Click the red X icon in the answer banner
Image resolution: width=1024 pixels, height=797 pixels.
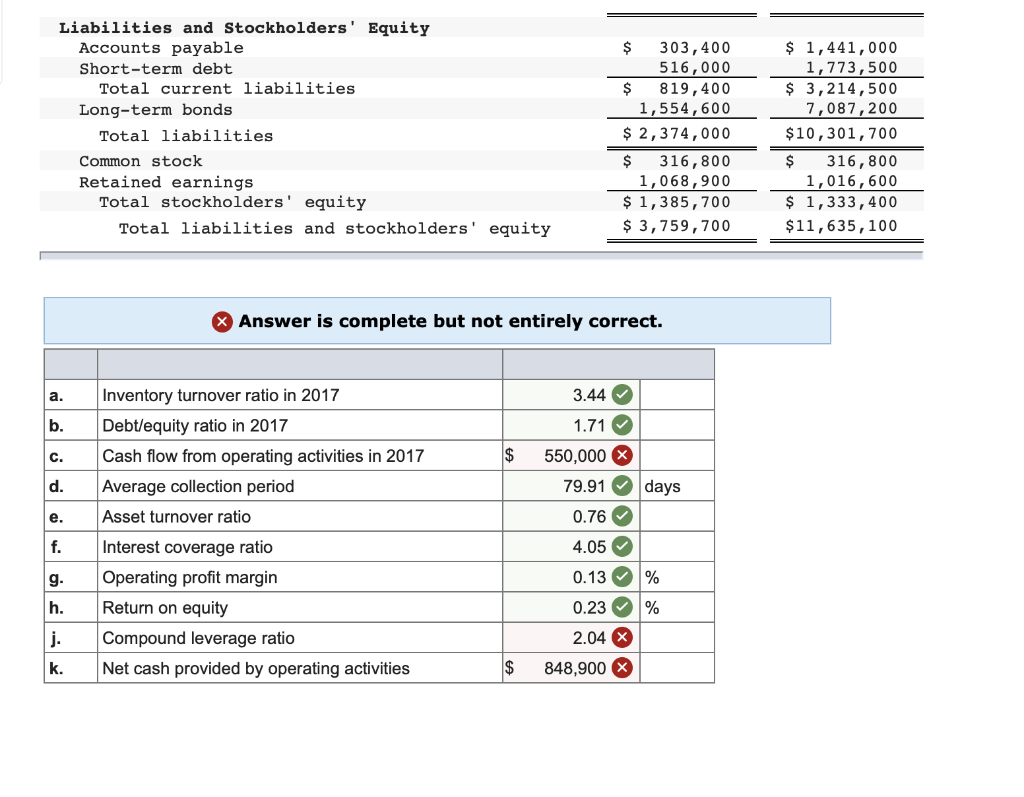[x=222, y=321]
